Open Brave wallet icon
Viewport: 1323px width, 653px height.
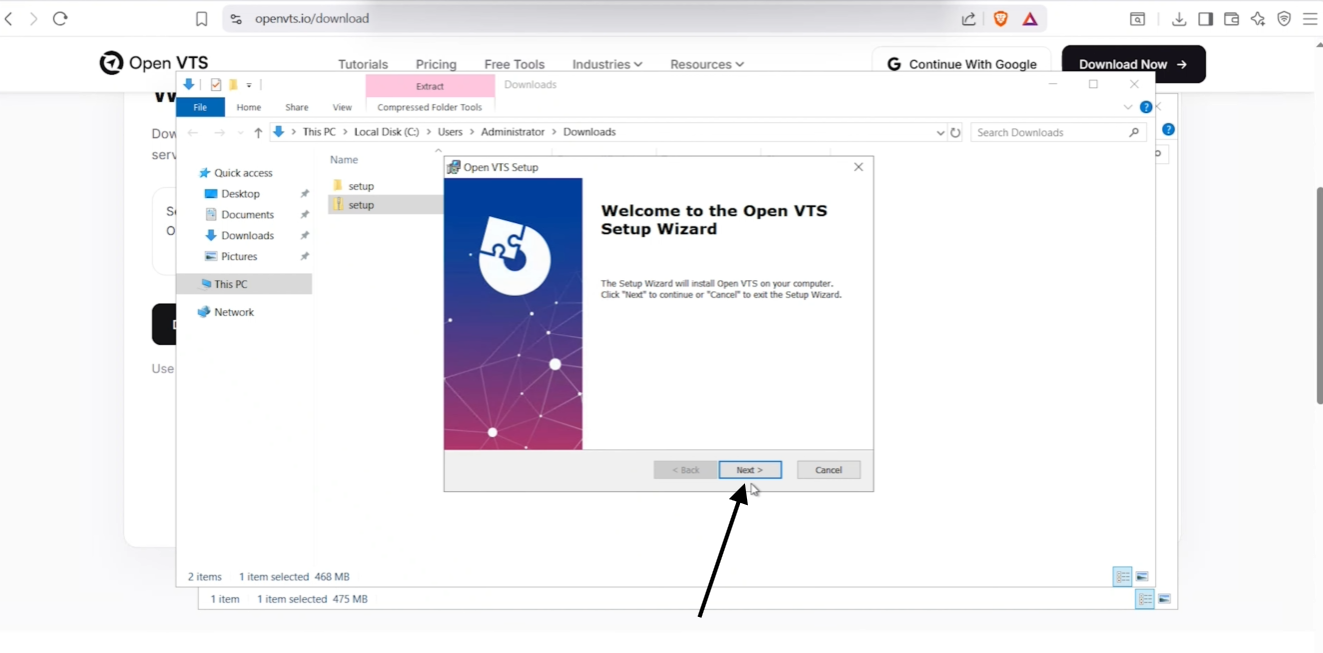(x=1231, y=19)
